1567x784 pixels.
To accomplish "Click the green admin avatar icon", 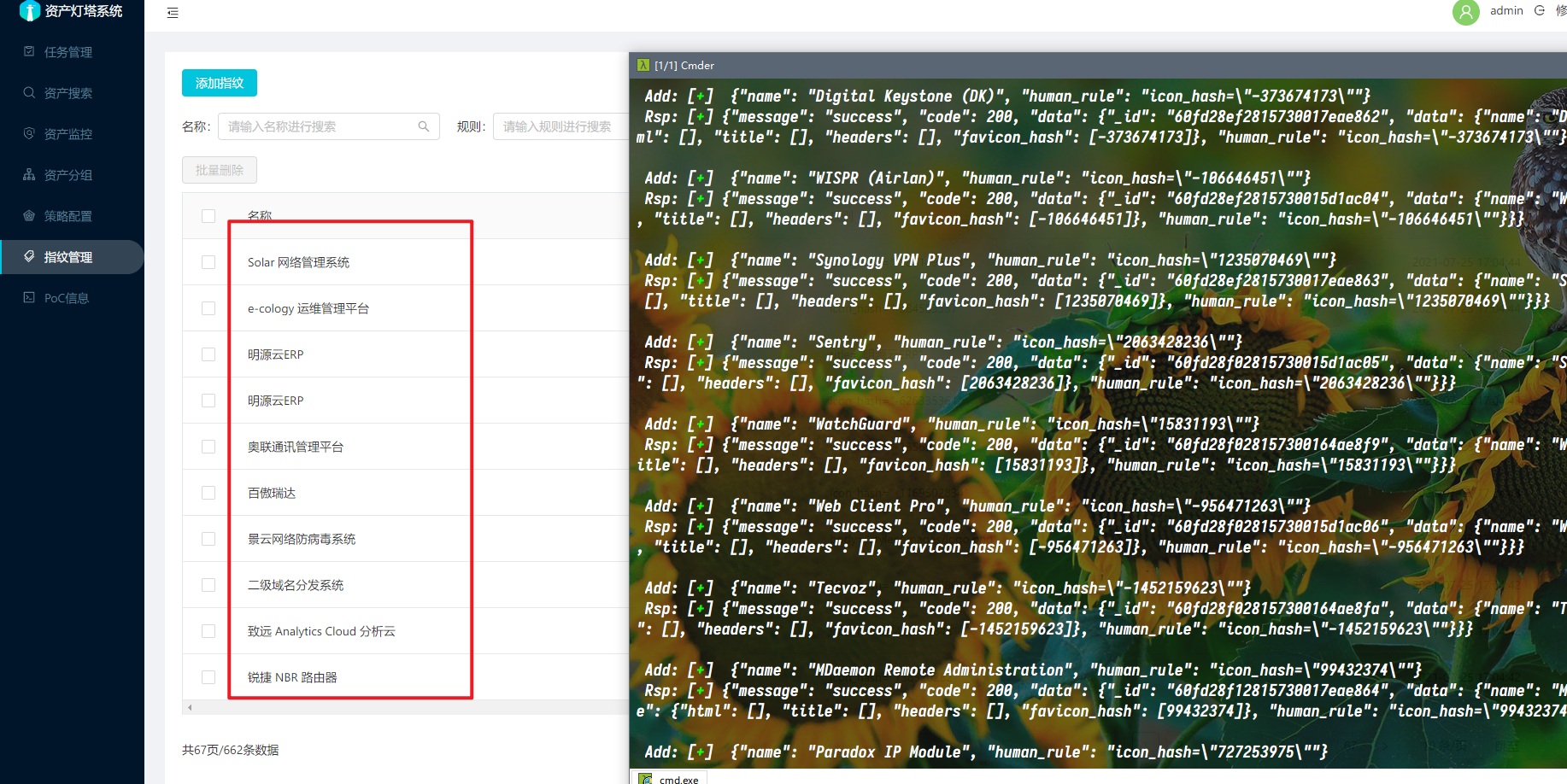I will click(x=1466, y=12).
